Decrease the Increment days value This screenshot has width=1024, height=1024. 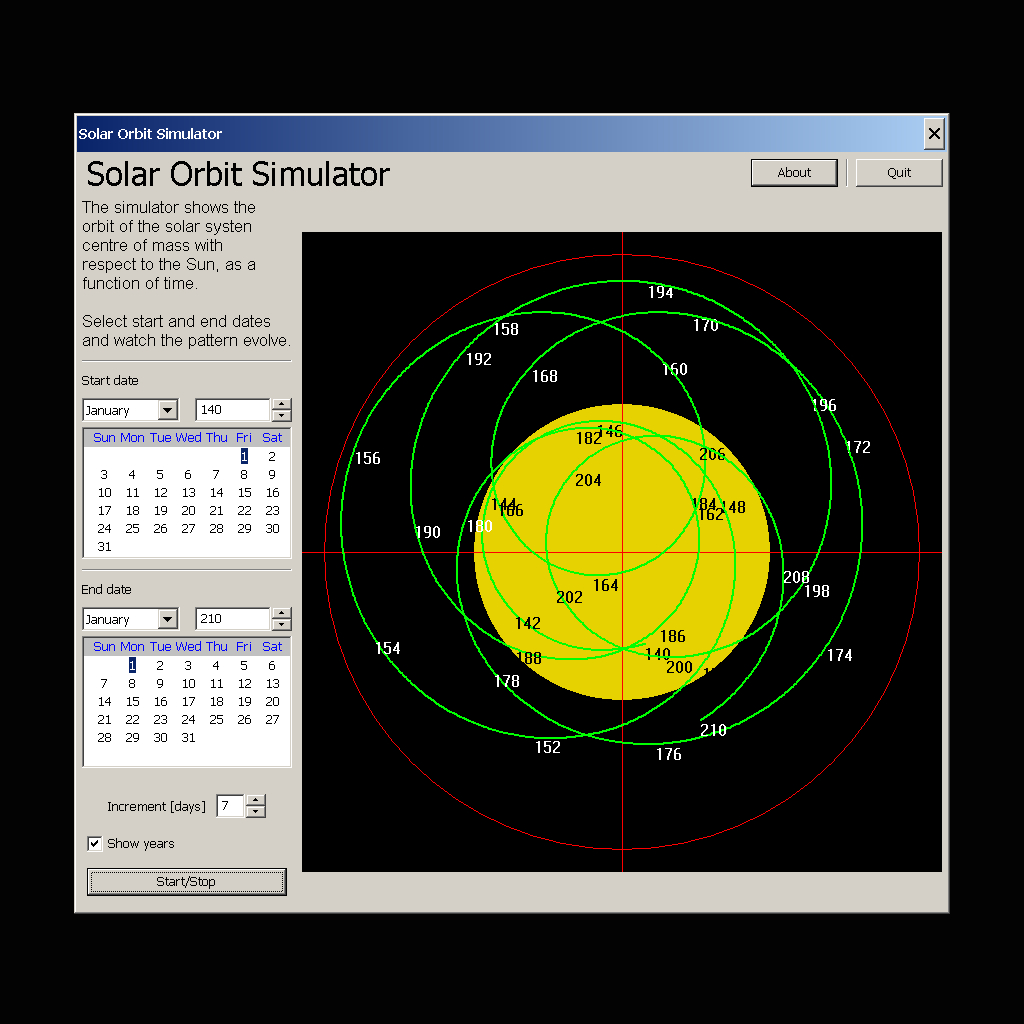pos(255,812)
